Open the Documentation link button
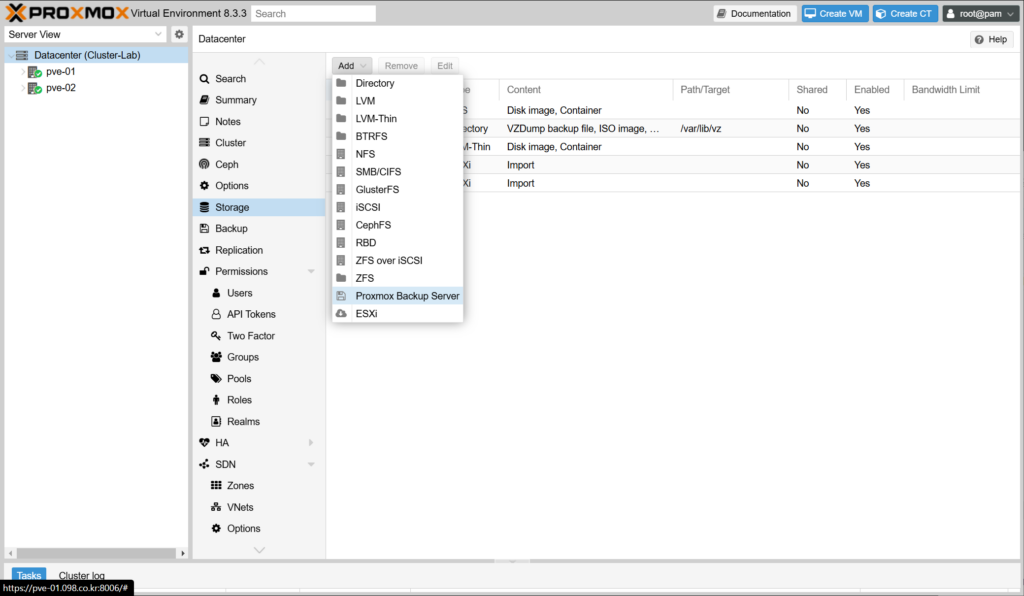The width and height of the screenshot is (1024, 596). (x=754, y=14)
